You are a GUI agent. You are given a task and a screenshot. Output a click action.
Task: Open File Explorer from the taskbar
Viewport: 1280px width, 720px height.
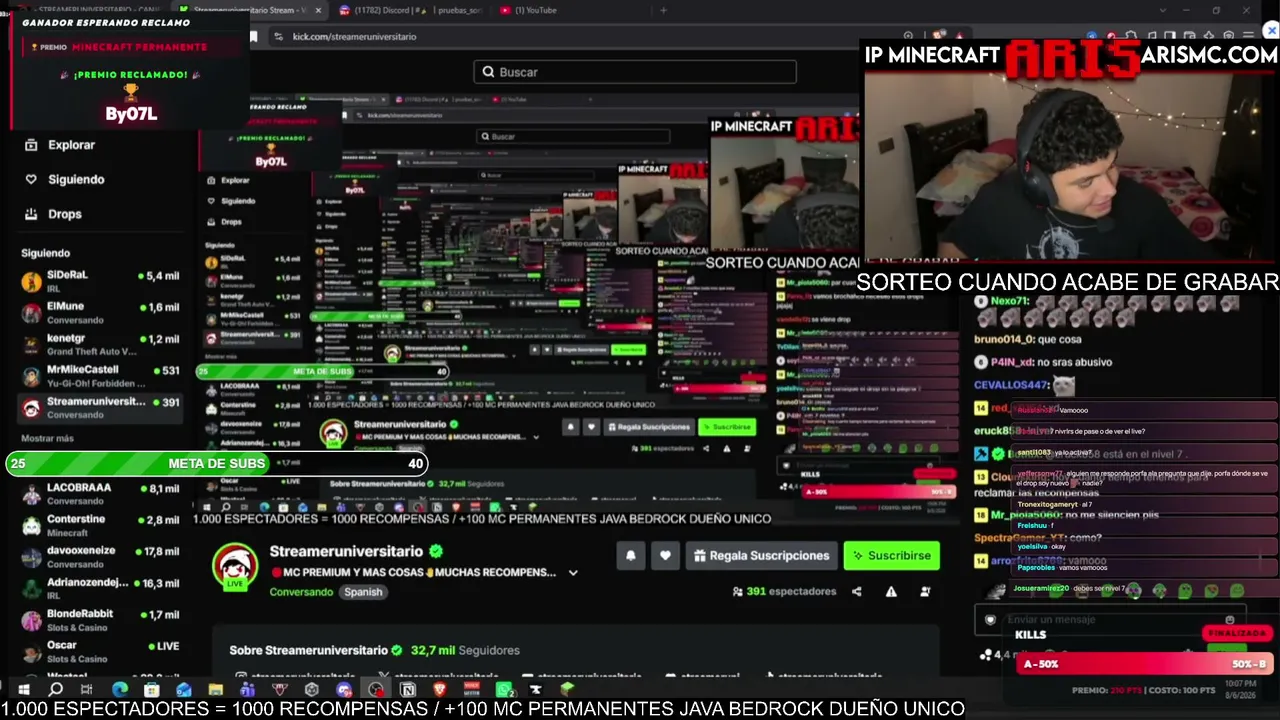(215, 690)
